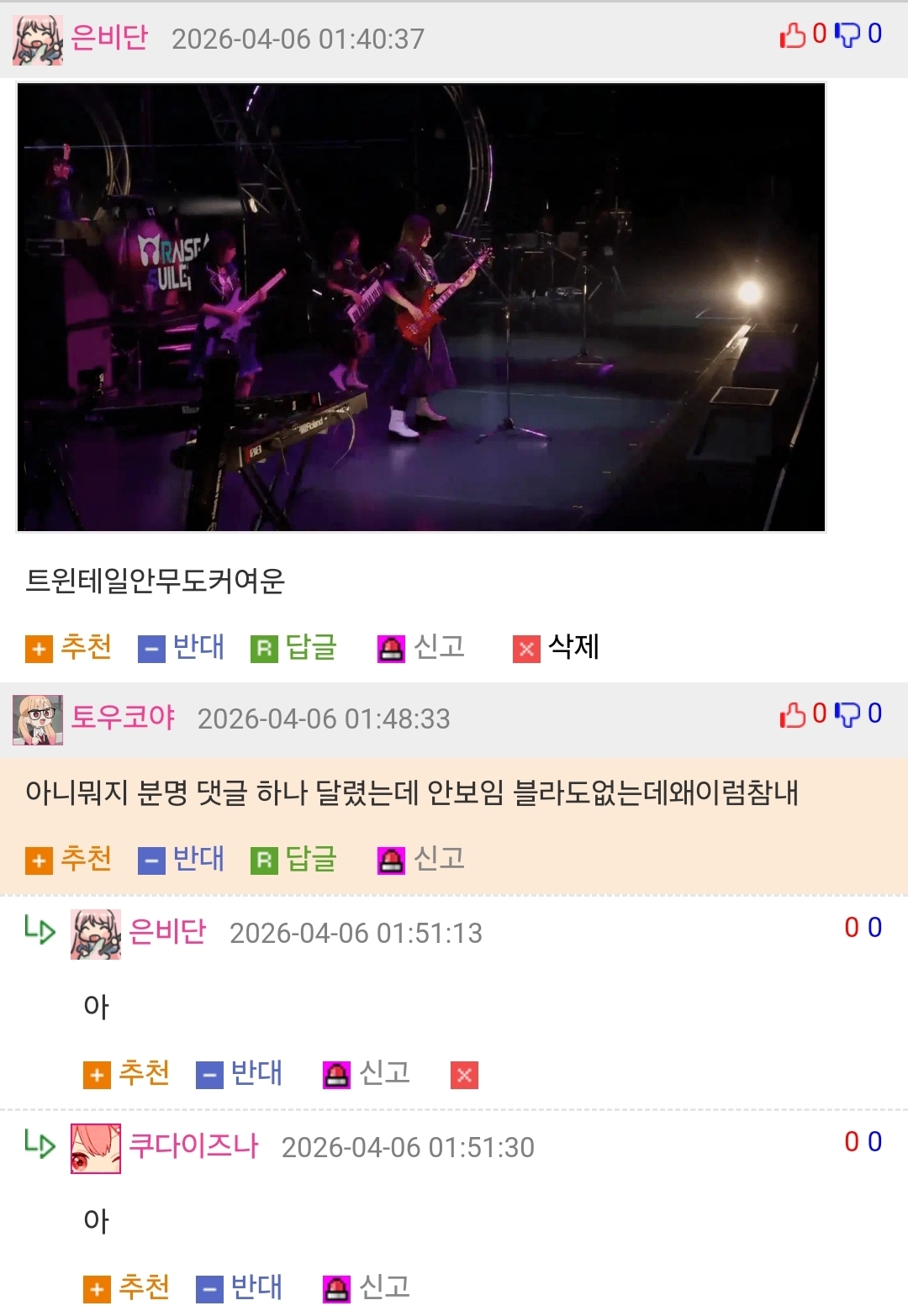Click the red X delete icon on 은비단's reply

464,1075
